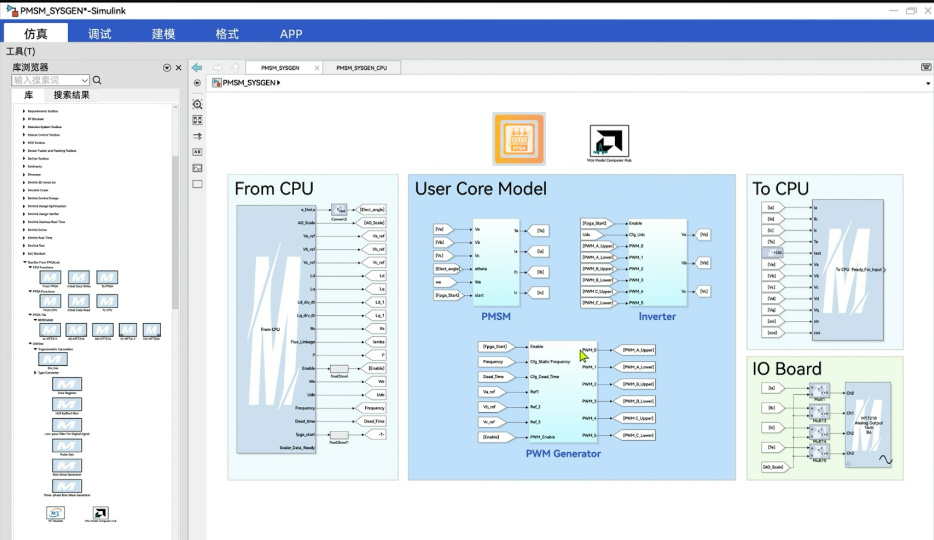Click PMSM_SYSGEN breadcrumb path
The width and height of the screenshot is (934, 540).
tap(248, 83)
